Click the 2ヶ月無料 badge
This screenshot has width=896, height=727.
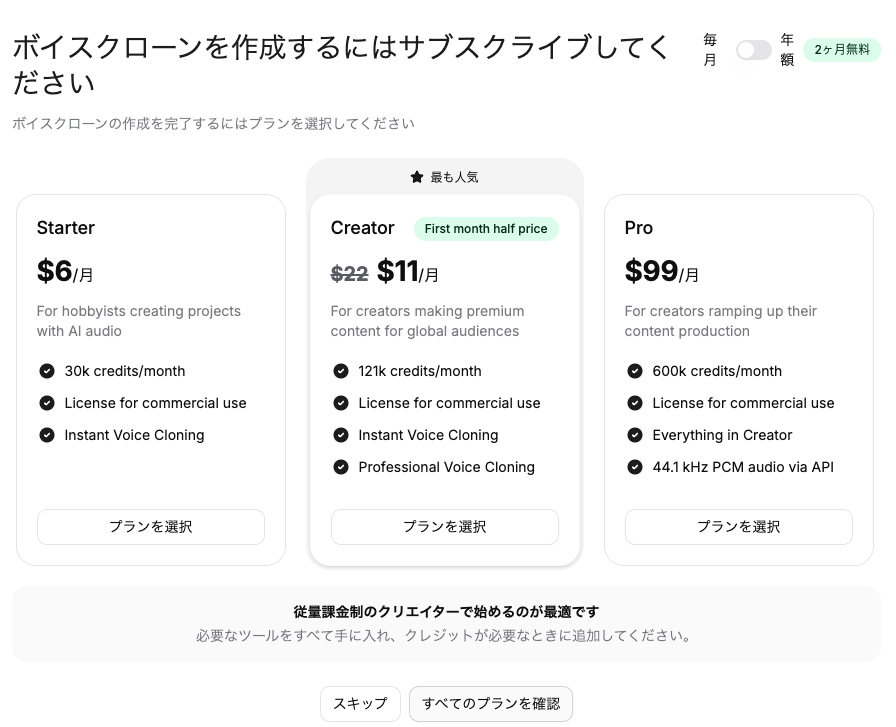pyautogui.click(x=842, y=50)
